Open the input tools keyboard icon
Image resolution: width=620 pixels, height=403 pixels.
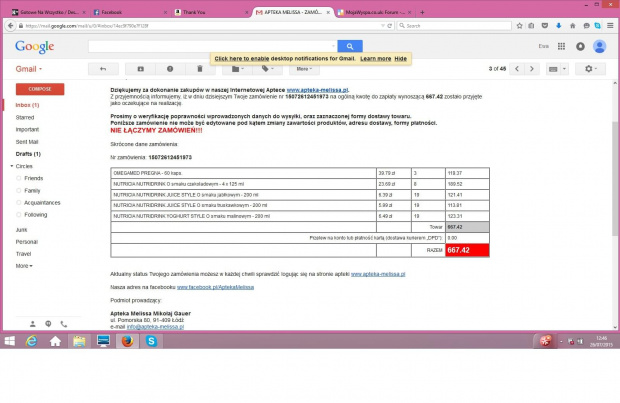tap(553, 69)
